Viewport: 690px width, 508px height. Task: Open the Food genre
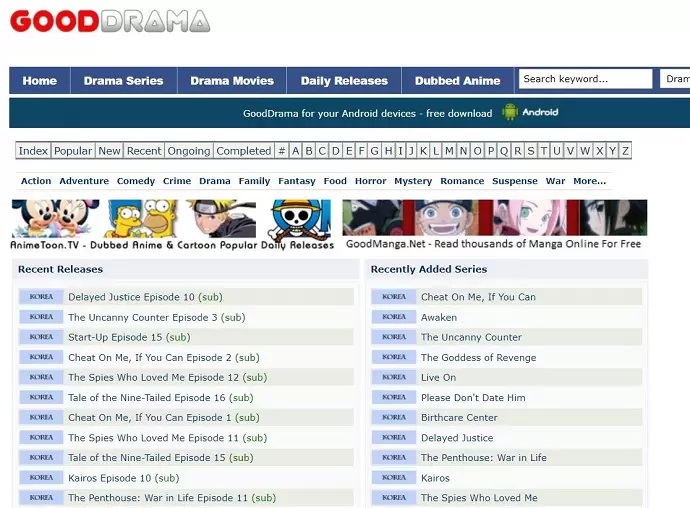tap(335, 181)
